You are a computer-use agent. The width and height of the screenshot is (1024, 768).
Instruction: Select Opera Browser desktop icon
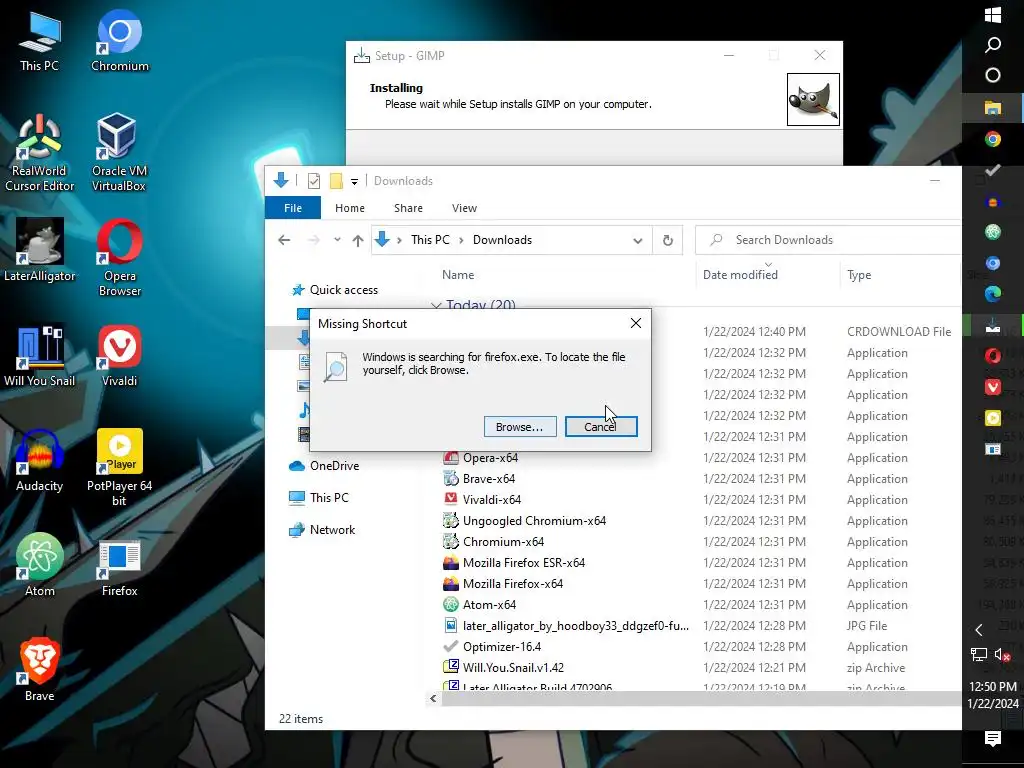(x=120, y=259)
